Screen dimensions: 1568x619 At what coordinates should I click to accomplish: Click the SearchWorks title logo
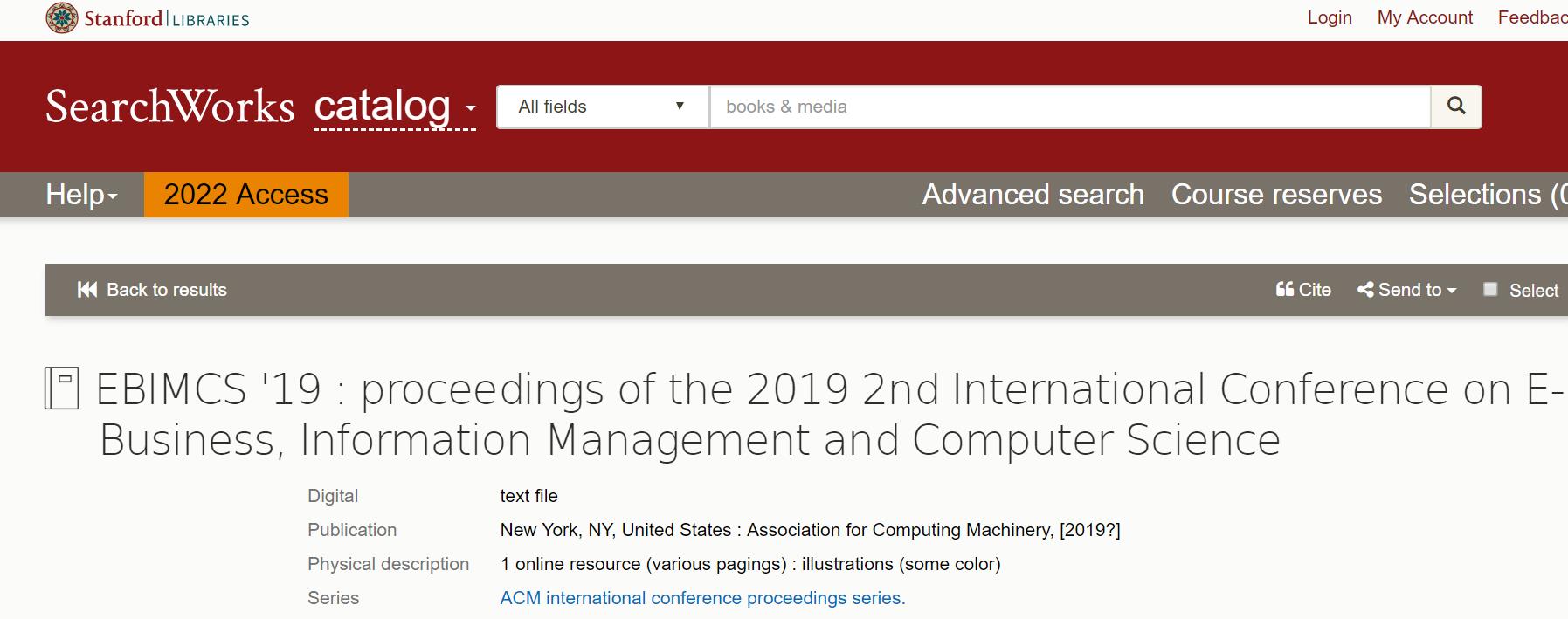coord(170,107)
